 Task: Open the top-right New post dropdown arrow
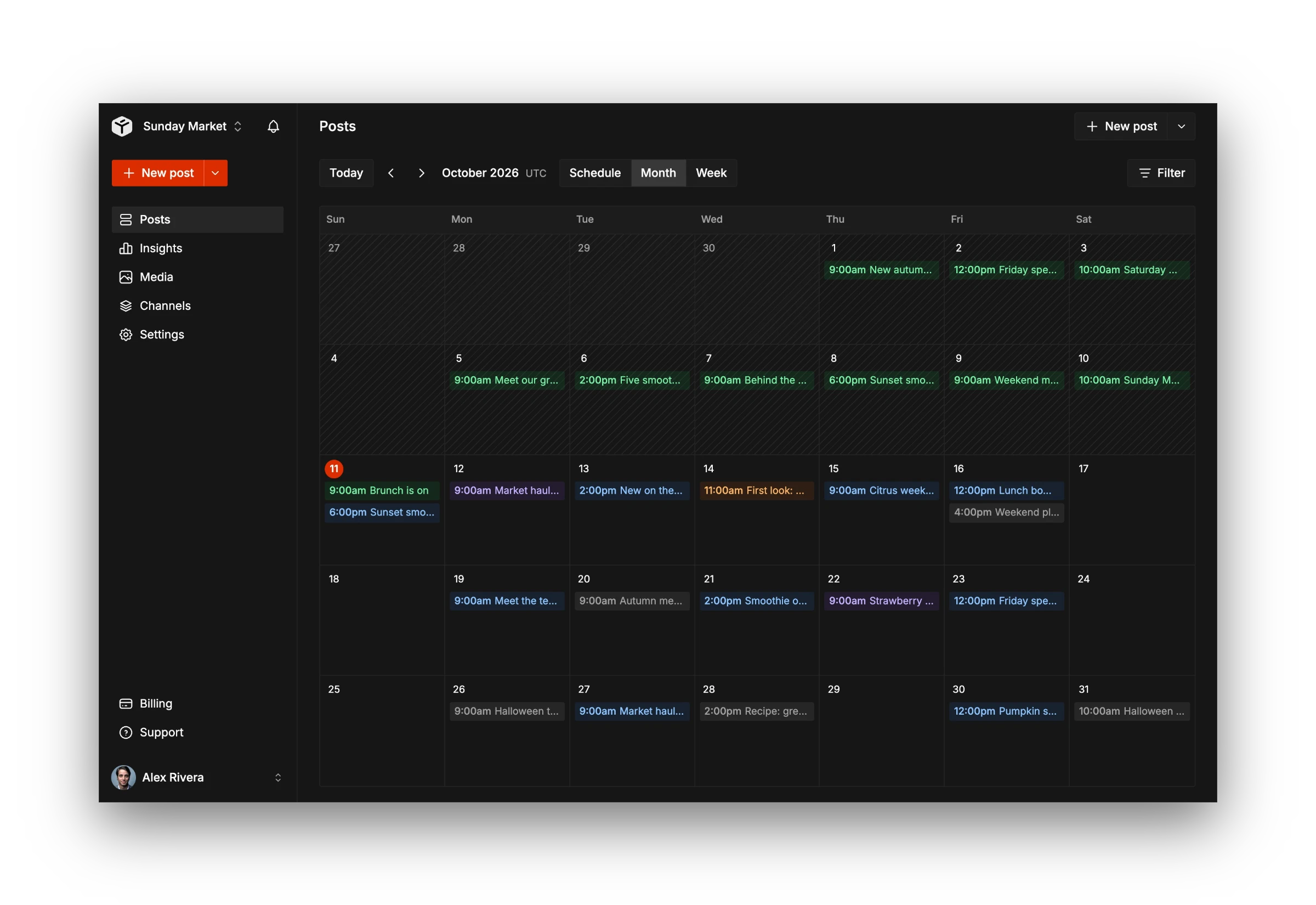click(1181, 127)
